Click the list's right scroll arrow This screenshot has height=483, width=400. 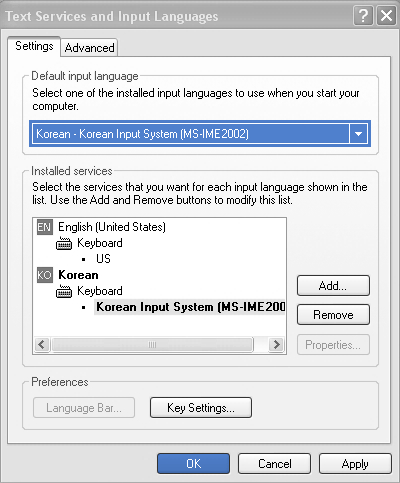[276, 344]
